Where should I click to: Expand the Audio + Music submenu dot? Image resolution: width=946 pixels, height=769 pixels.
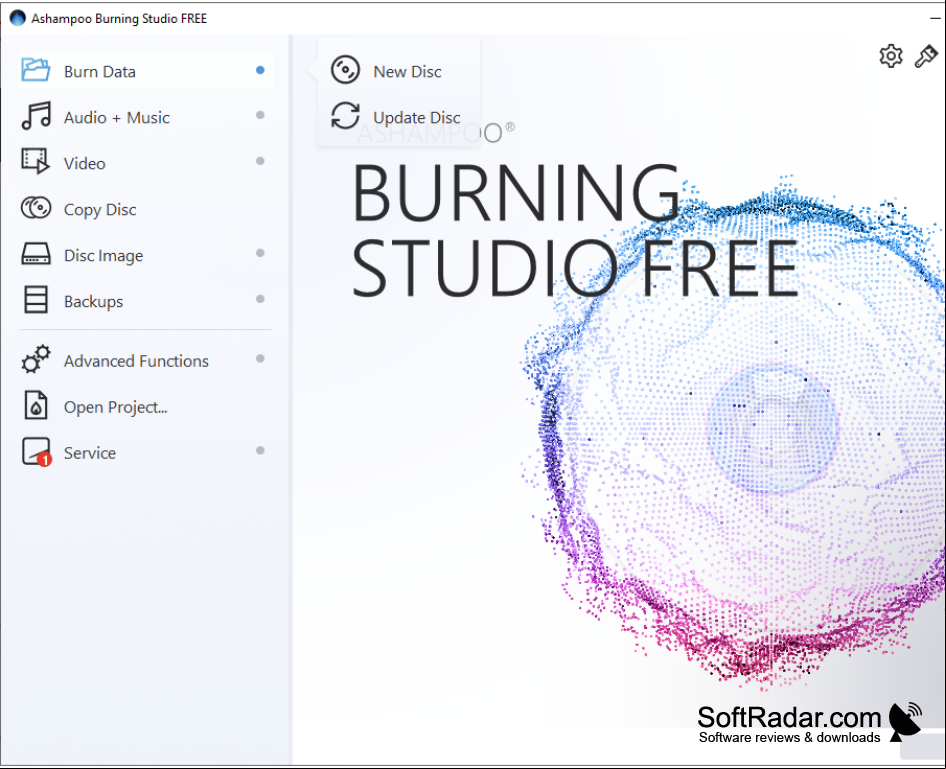pos(260,115)
